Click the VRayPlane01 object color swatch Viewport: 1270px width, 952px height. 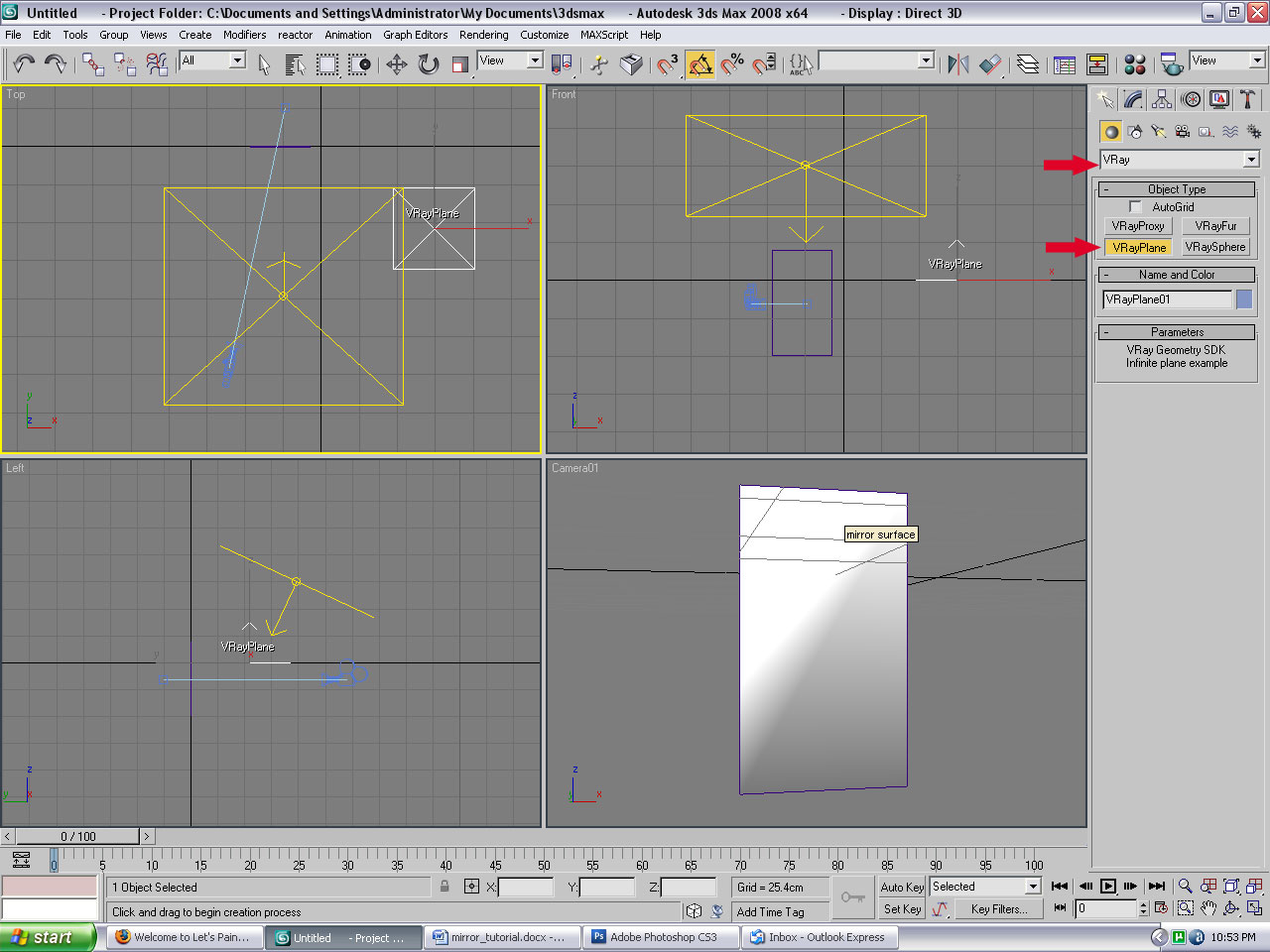pyautogui.click(x=1244, y=299)
